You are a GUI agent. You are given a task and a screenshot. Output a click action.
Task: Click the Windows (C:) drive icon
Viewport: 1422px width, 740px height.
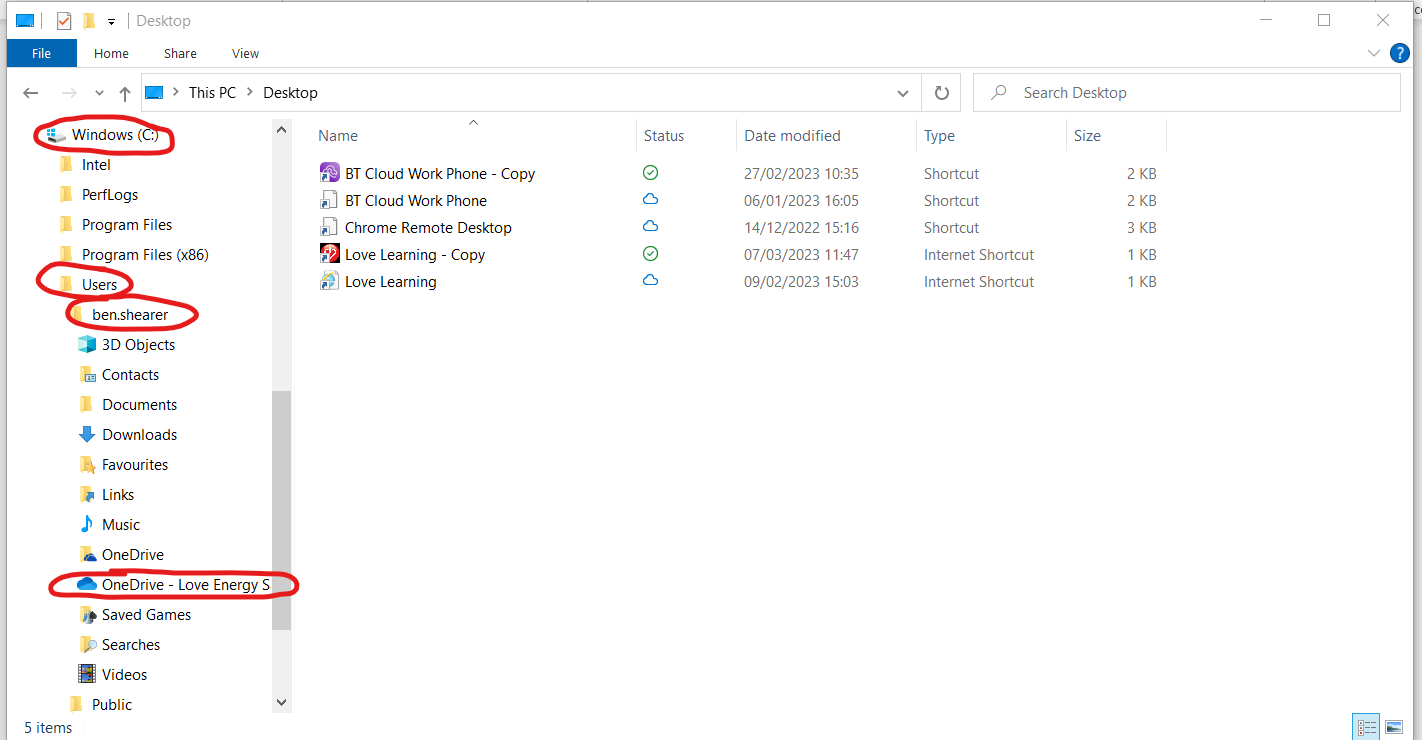[x=55, y=134]
